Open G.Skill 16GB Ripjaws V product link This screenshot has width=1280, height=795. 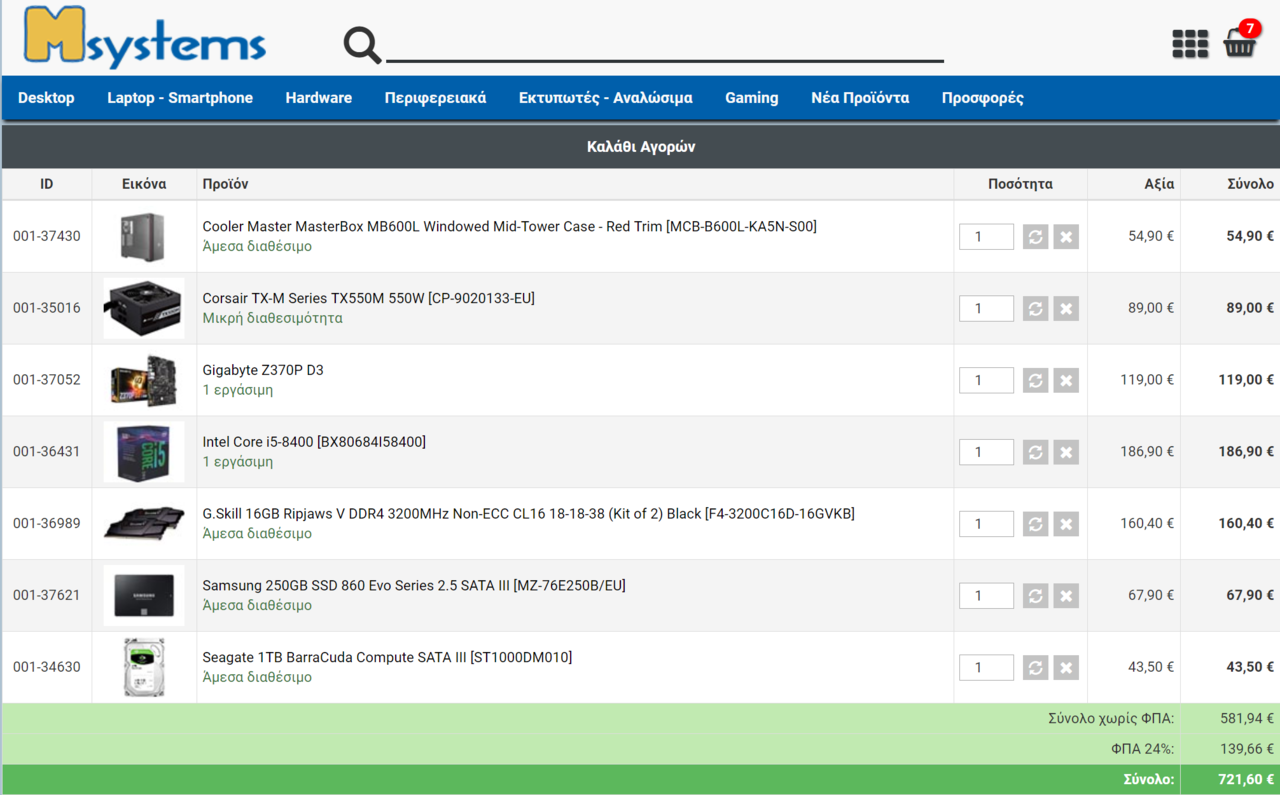(528, 514)
